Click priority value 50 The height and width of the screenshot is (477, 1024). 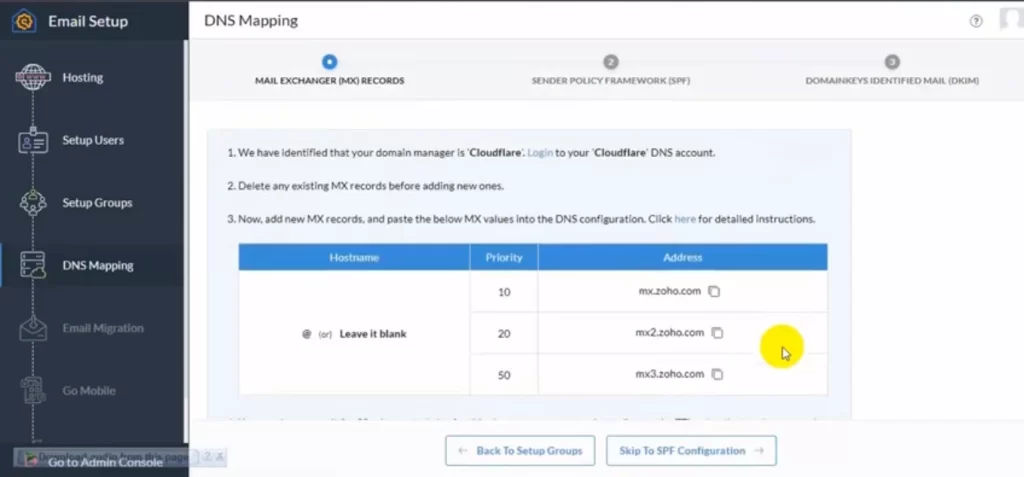pos(504,375)
